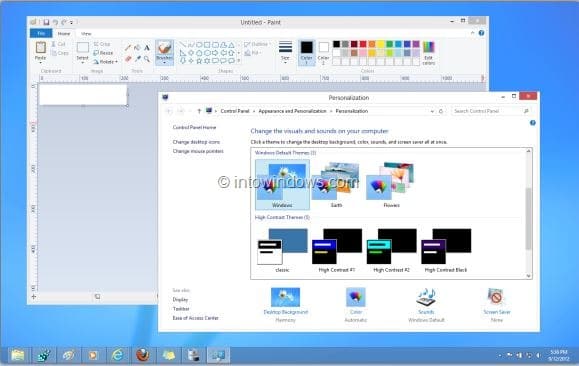579x366 pixels.
Task: Pick the red color in Paint palette
Action: click(363, 44)
